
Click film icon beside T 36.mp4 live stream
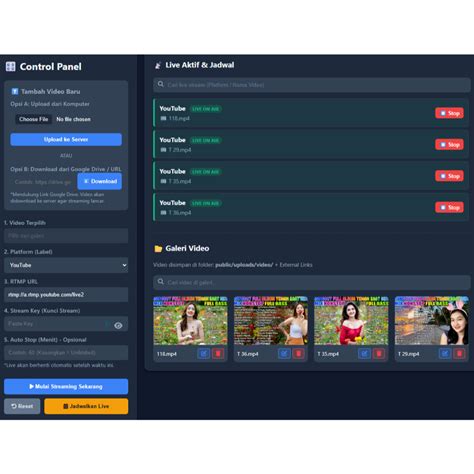(x=163, y=212)
